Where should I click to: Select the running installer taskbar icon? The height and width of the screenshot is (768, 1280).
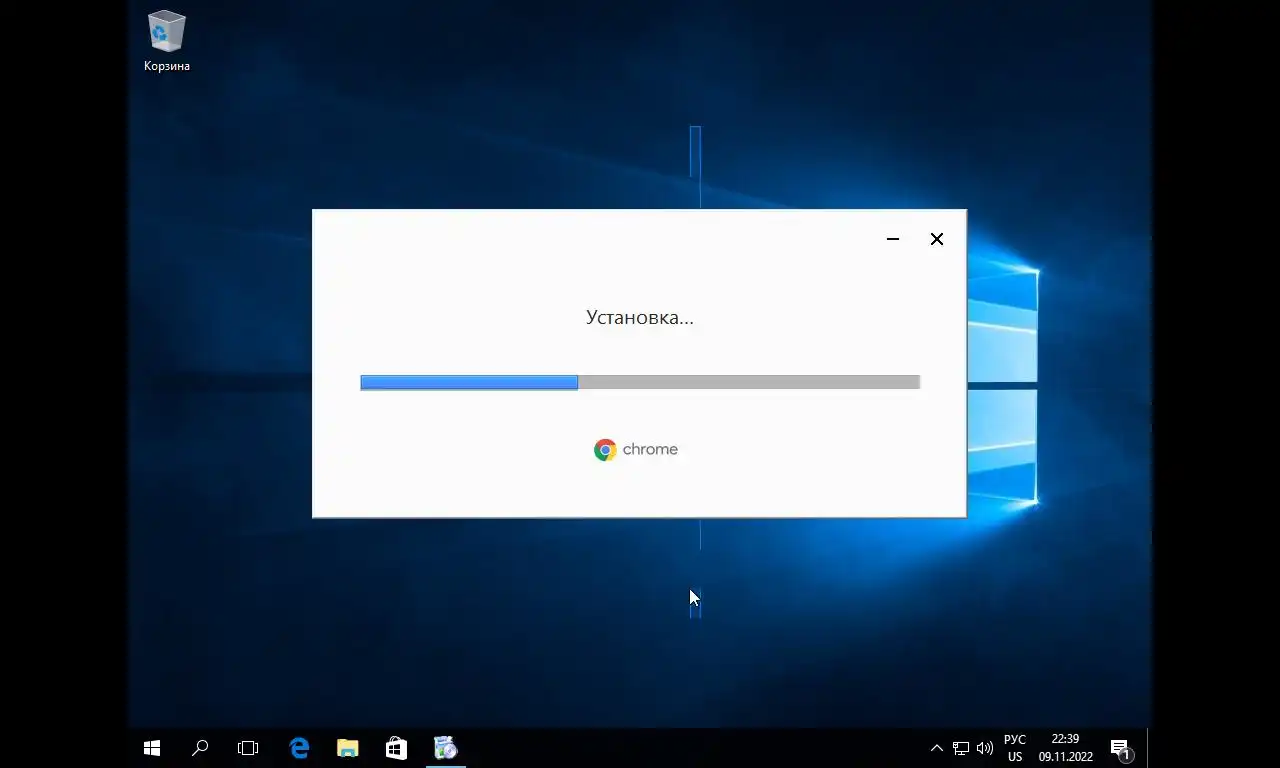pos(445,748)
